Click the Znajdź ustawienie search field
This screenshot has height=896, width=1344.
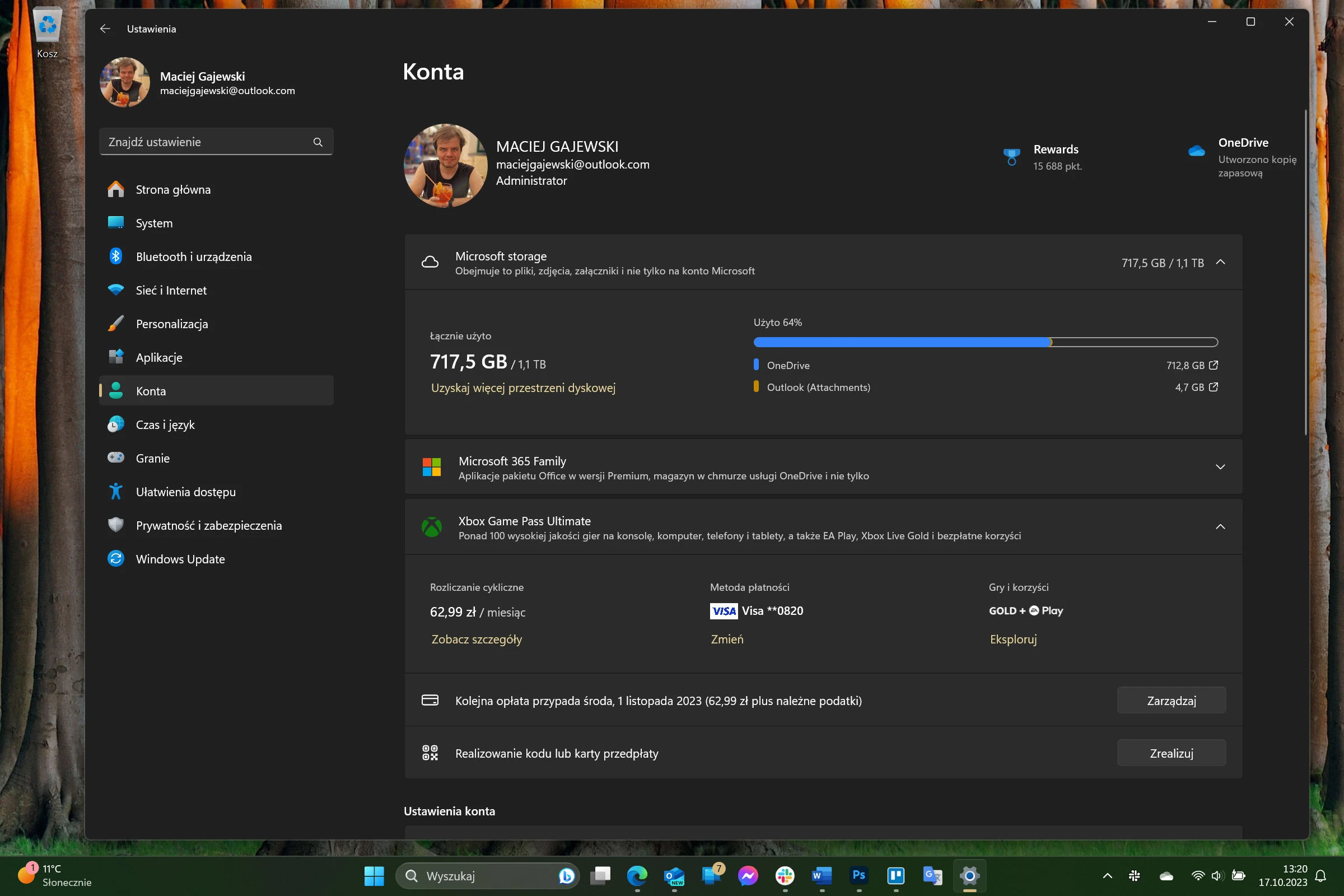click(x=216, y=142)
